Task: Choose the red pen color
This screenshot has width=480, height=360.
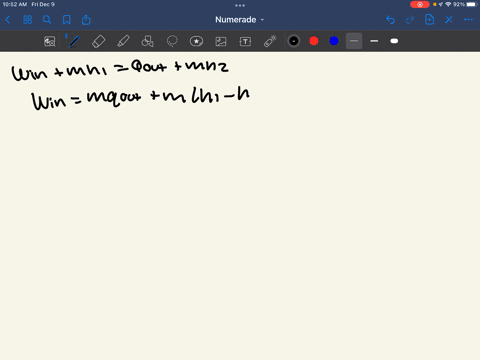Action: point(314,41)
